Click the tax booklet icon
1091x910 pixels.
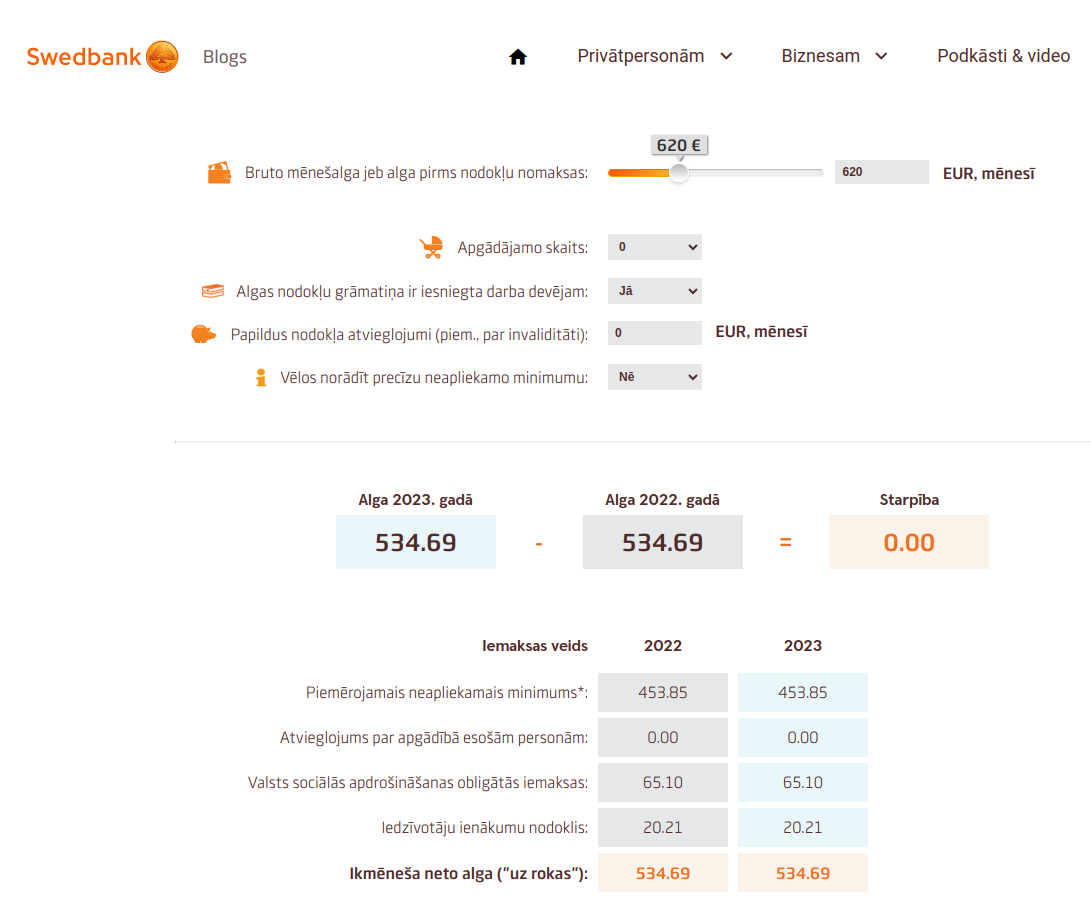point(212,292)
